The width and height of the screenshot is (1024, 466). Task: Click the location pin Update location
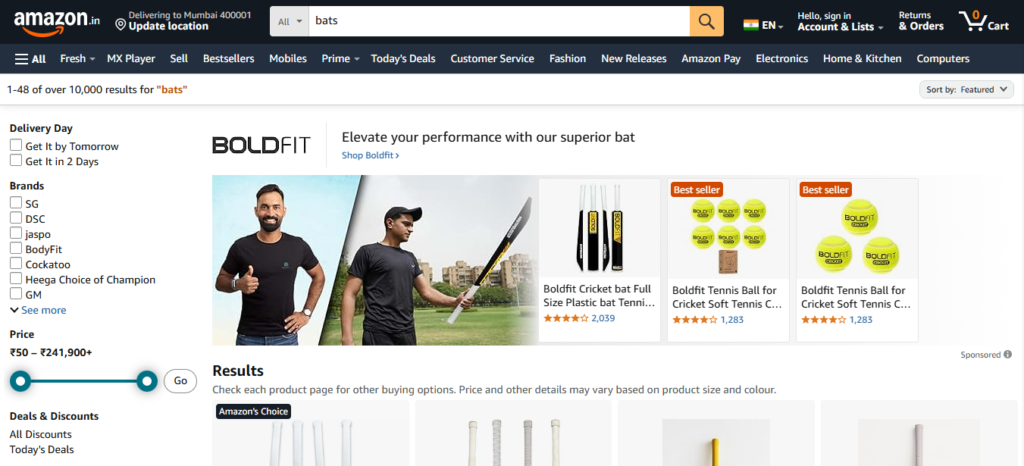click(161, 21)
